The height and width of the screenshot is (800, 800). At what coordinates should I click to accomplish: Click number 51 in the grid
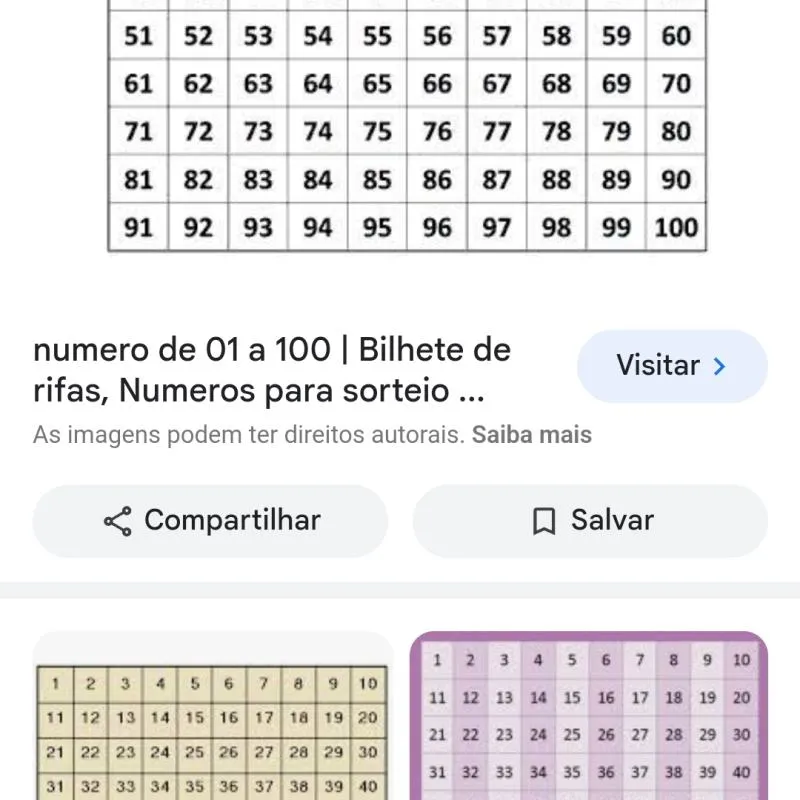click(x=137, y=36)
